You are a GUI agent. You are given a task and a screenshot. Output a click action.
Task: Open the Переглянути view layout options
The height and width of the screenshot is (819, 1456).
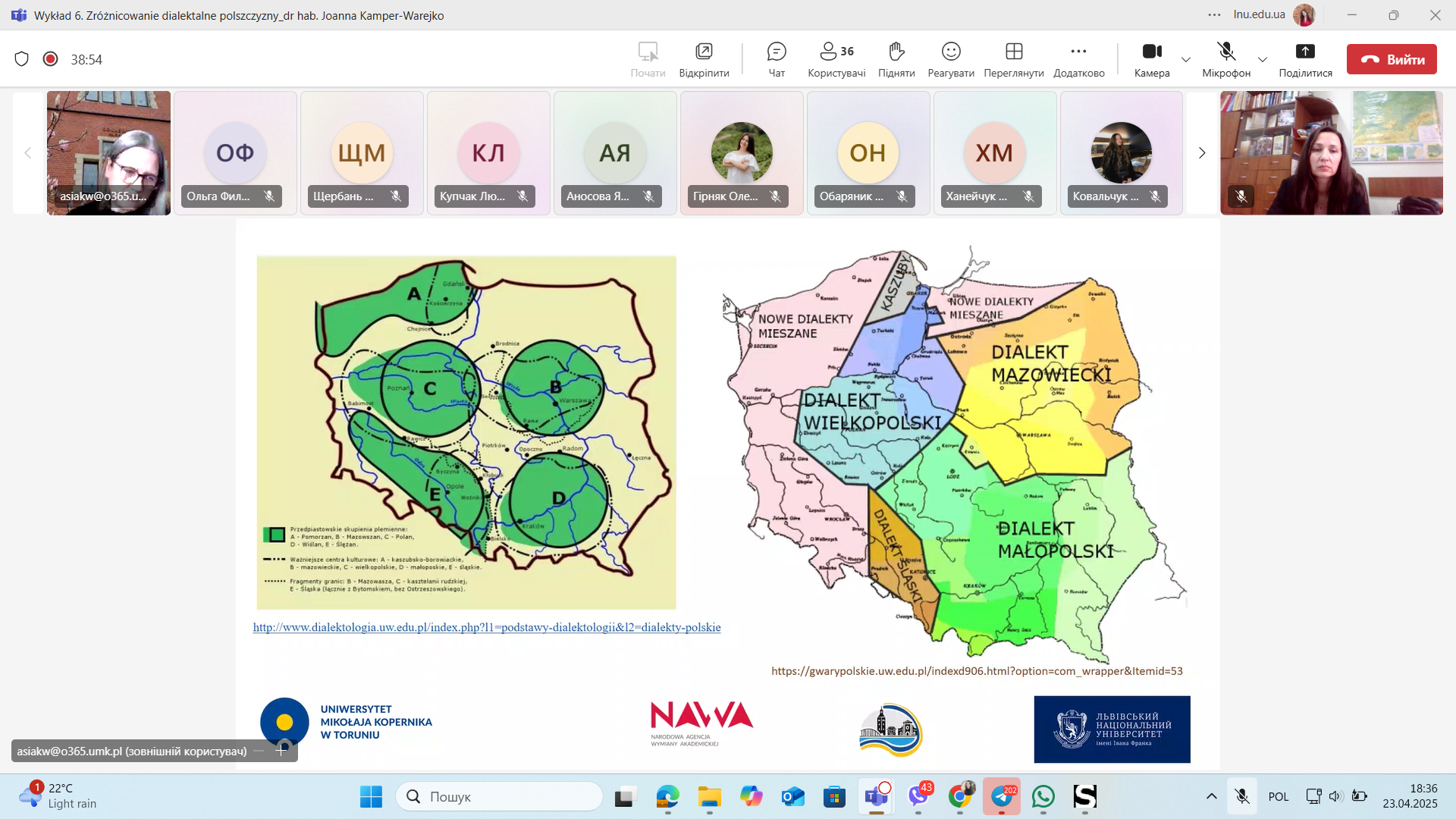[x=1014, y=59]
